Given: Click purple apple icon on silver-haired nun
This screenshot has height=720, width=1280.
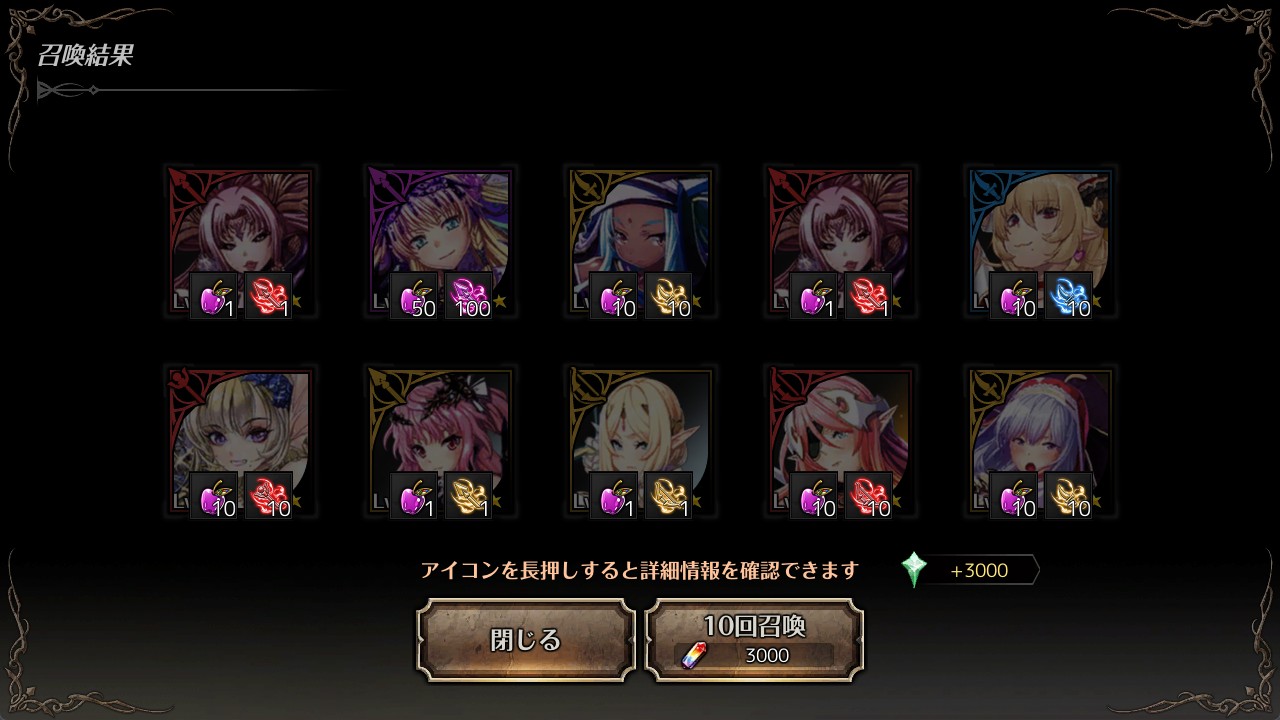Looking at the screenshot, I should (x=1014, y=496).
